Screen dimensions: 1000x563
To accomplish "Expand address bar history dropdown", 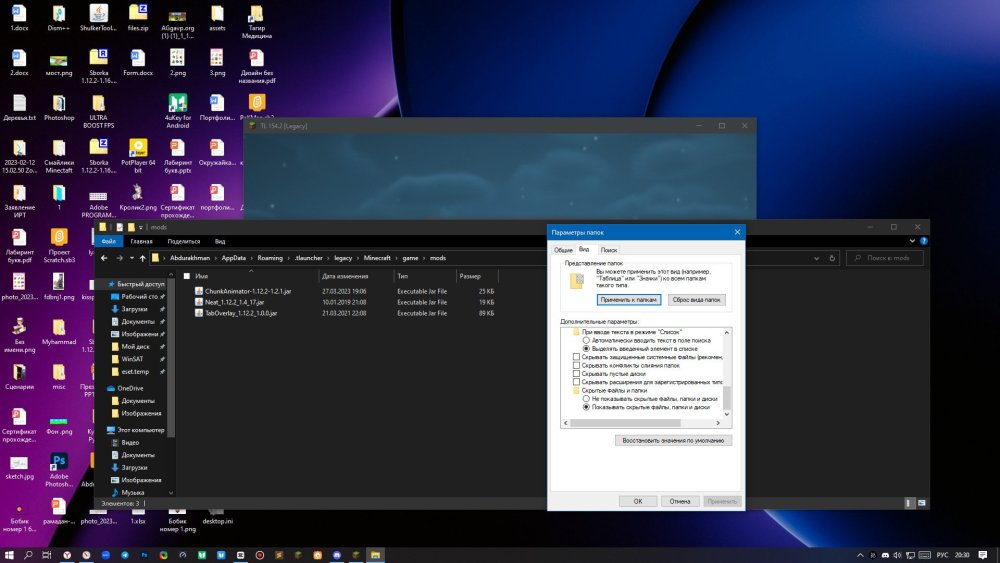I will tap(816, 258).
